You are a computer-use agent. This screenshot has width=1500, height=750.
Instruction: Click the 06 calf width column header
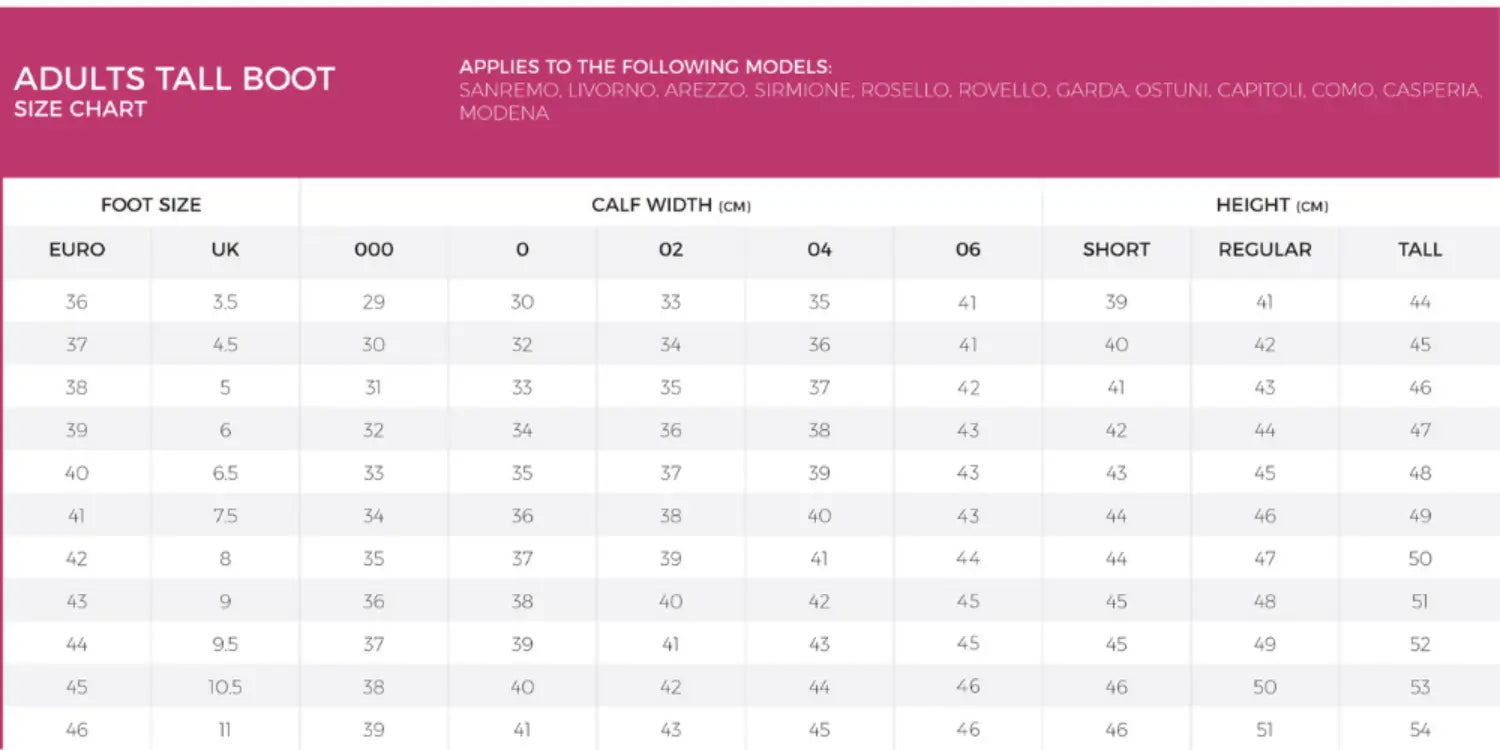click(x=967, y=250)
